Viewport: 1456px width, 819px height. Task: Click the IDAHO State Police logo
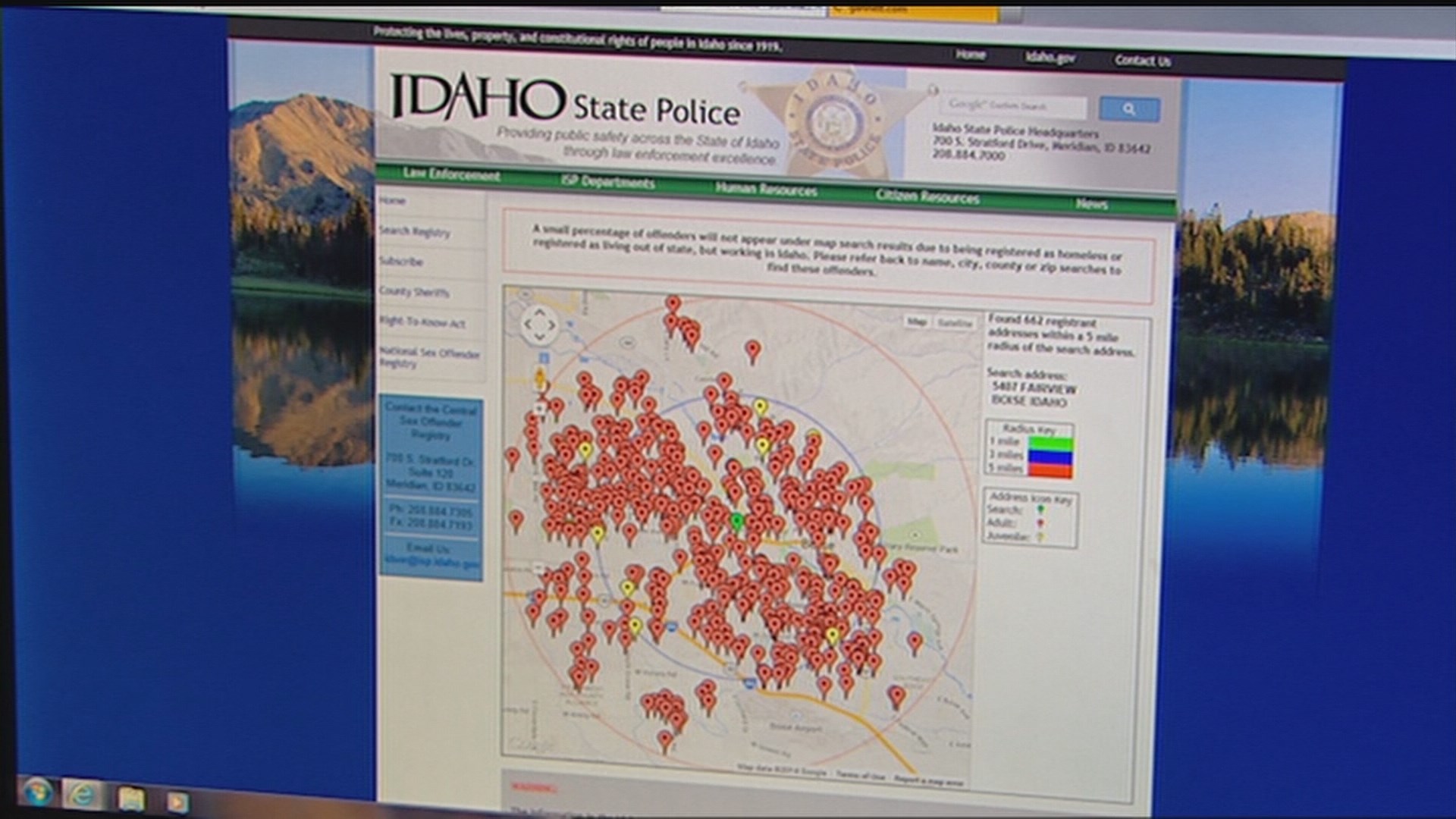565,101
